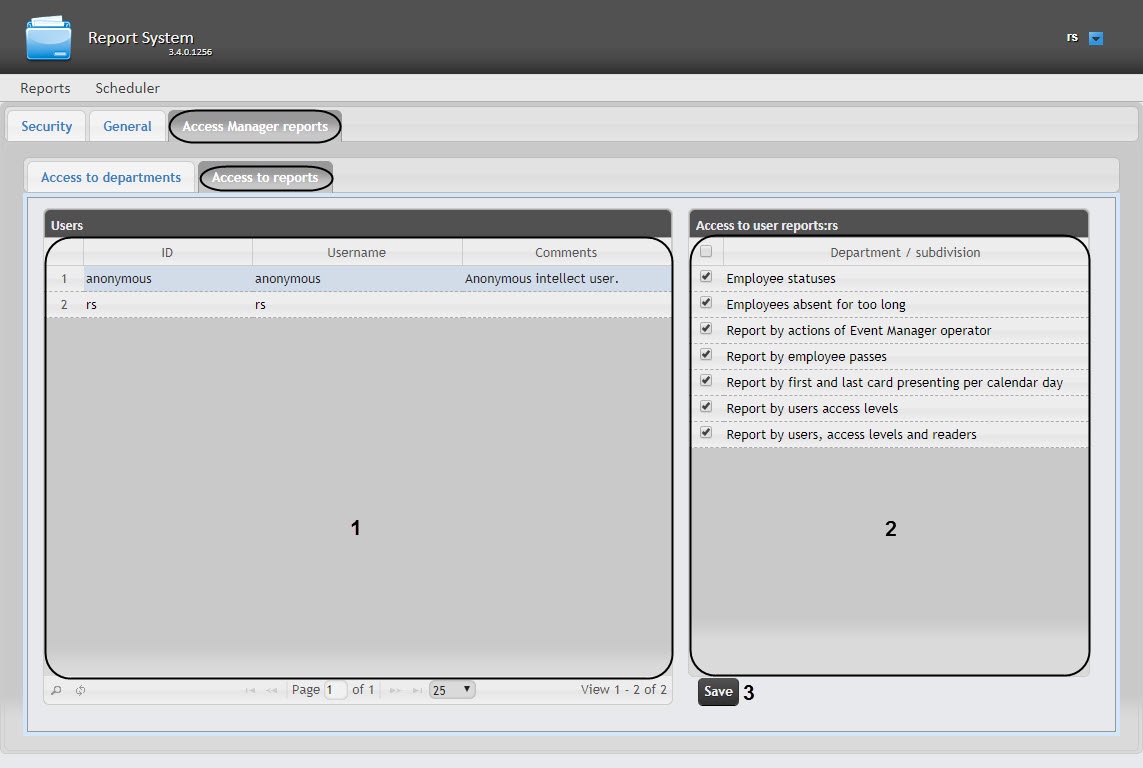Uncheck Report by employee passes
The height and width of the screenshot is (768, 1143).
pos(706,355)
